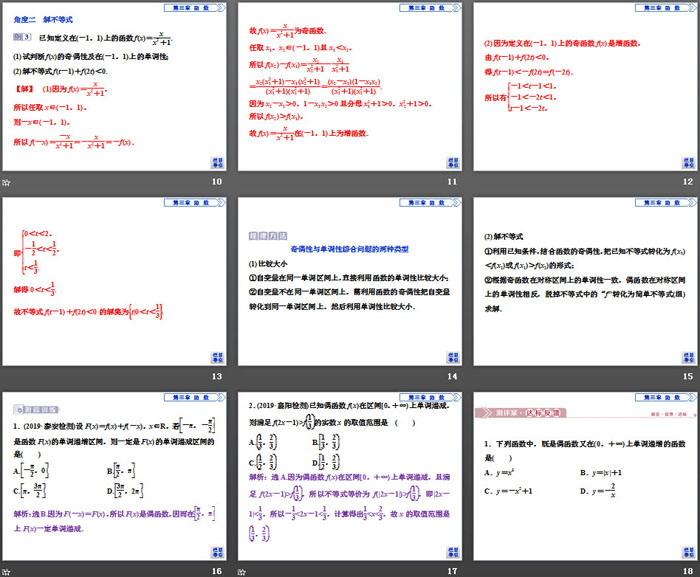Click the animation star icon under slide 10
The width and height of the screenshot is (700, 577).
[8, 183]
